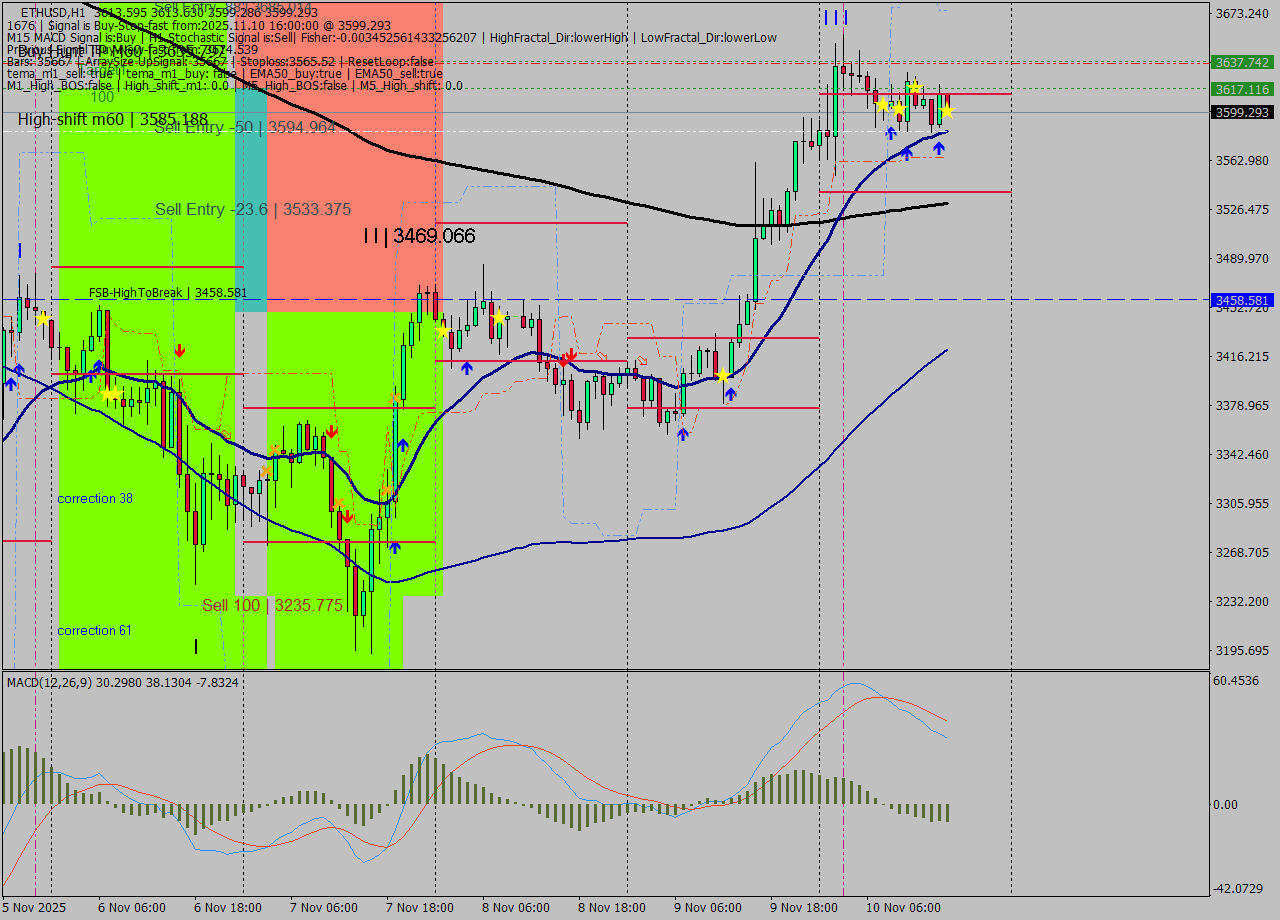The height and width of the screenshot is (920, 1280).
Task: Click the black current price tag 3599.293
Action: click(x=1241, y=113)
